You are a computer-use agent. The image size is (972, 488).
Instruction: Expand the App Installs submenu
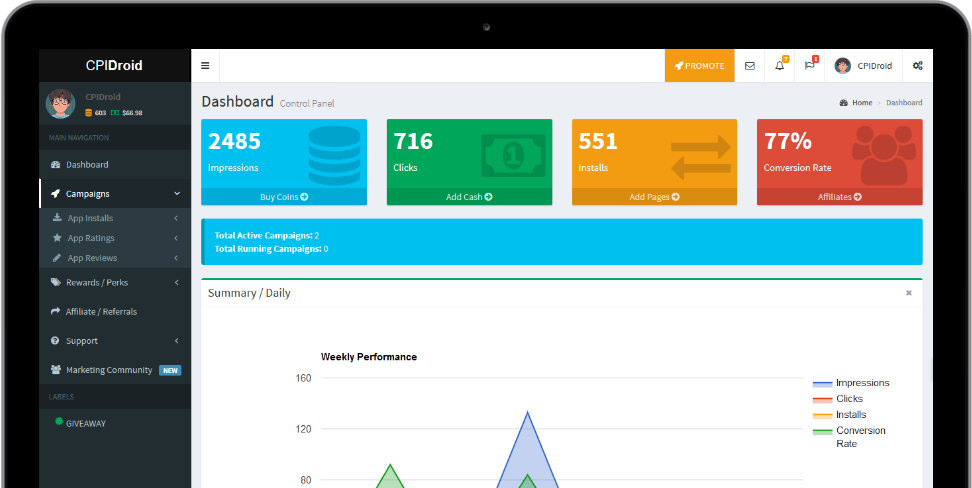[x=115, y=218]
